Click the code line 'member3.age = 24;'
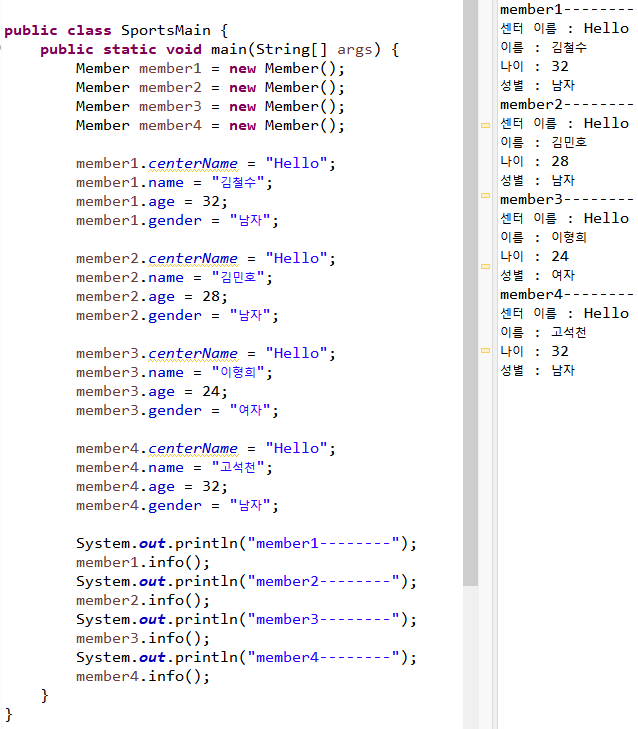This screenshot has width=638, height=729. click(152, 392)
